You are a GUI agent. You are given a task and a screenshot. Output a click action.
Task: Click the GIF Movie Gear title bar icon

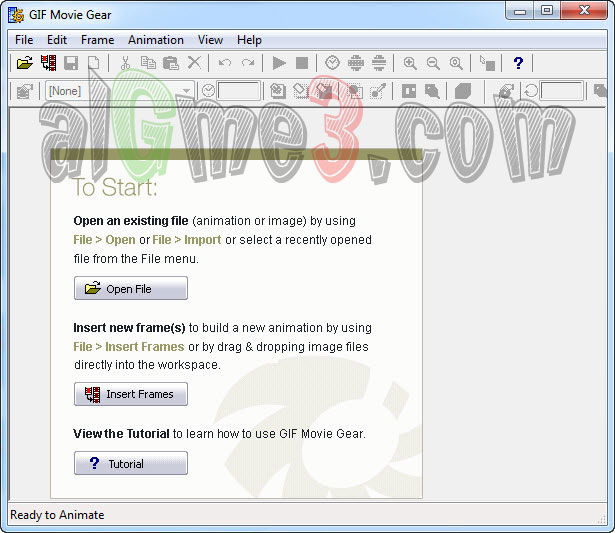(x=16, y=15)
